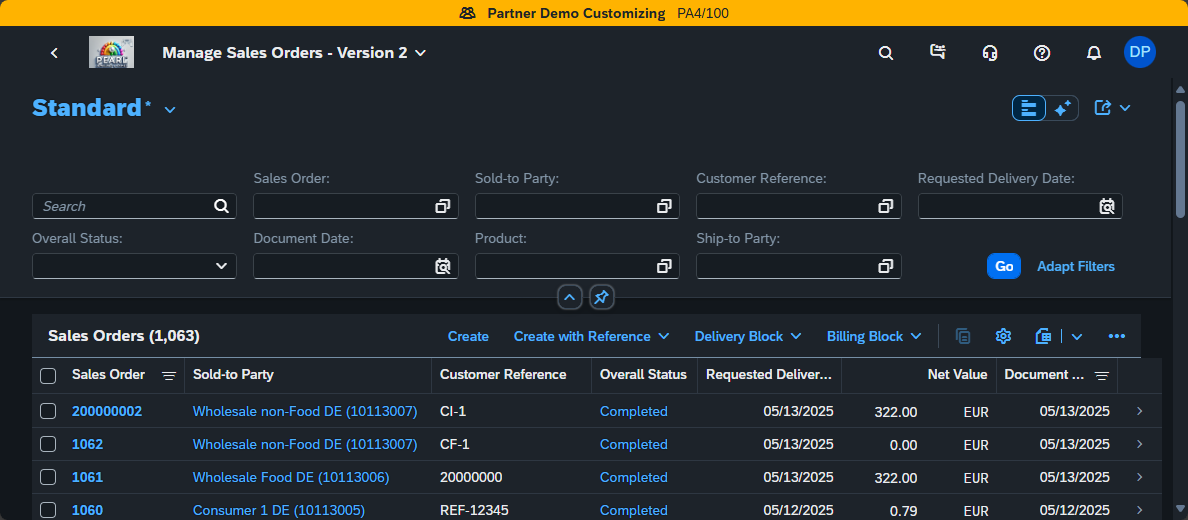Open value help for Sales Order filter
1188x520 pixels.
(442, 206)
